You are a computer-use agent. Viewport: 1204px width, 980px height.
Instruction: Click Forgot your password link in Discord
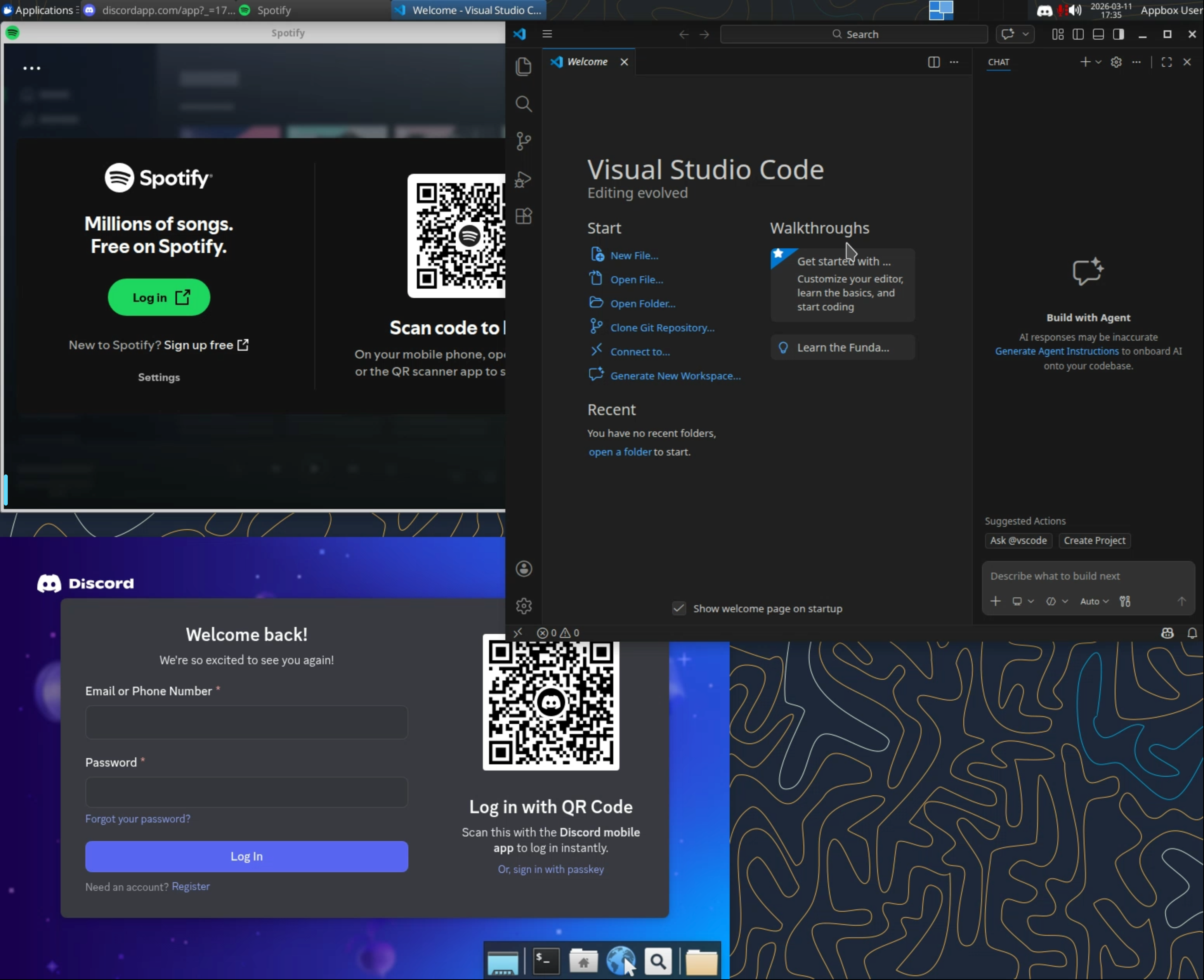coord(138,819)
